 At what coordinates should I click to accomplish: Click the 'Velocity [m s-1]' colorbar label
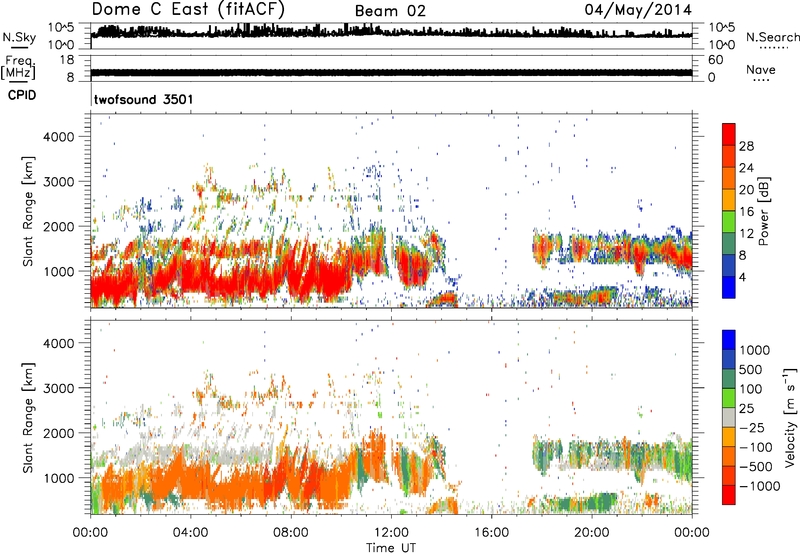[x=790, y=417]
